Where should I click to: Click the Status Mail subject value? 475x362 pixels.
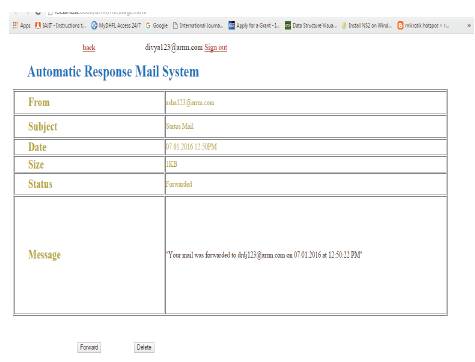180,126
